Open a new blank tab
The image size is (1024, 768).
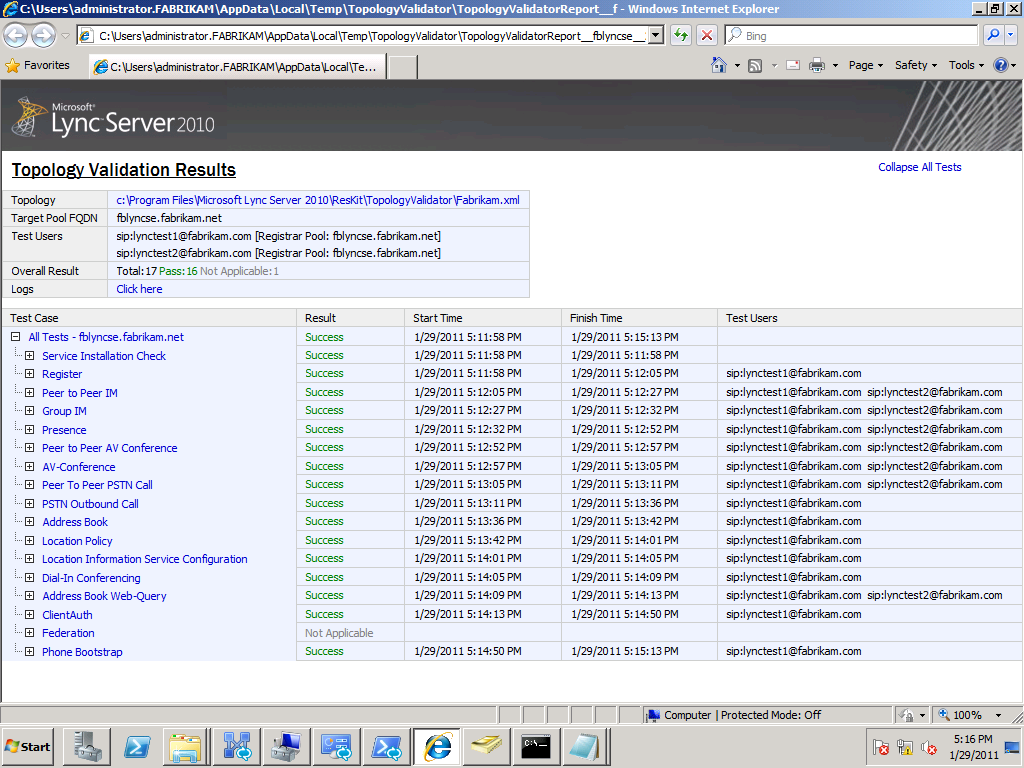tap(403, 67)
